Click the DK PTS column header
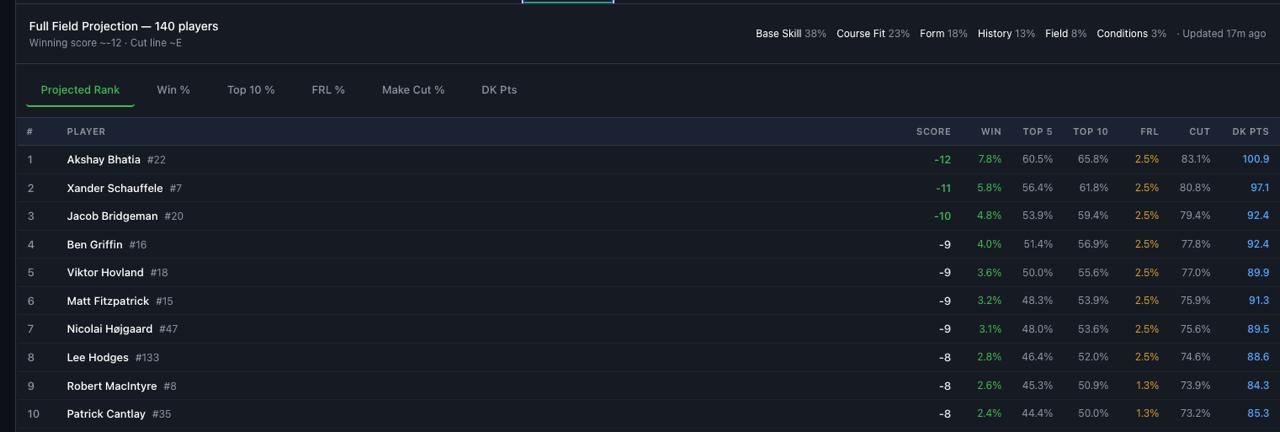The height and width of the screenshot is (432, 1280). pyautogui.click(x=1249, y=132)
